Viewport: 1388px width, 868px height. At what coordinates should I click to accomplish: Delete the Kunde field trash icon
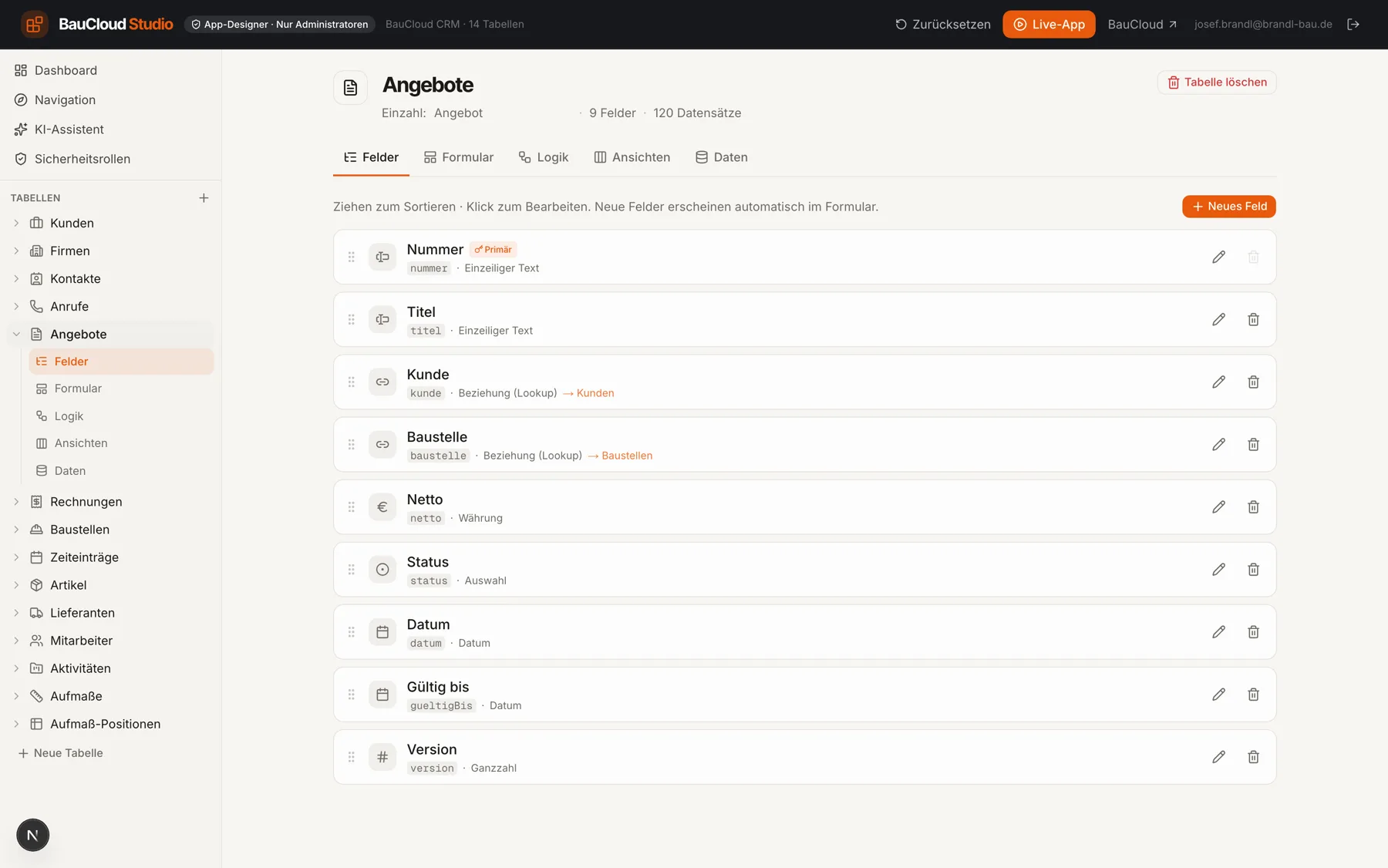click(1254, 382)
